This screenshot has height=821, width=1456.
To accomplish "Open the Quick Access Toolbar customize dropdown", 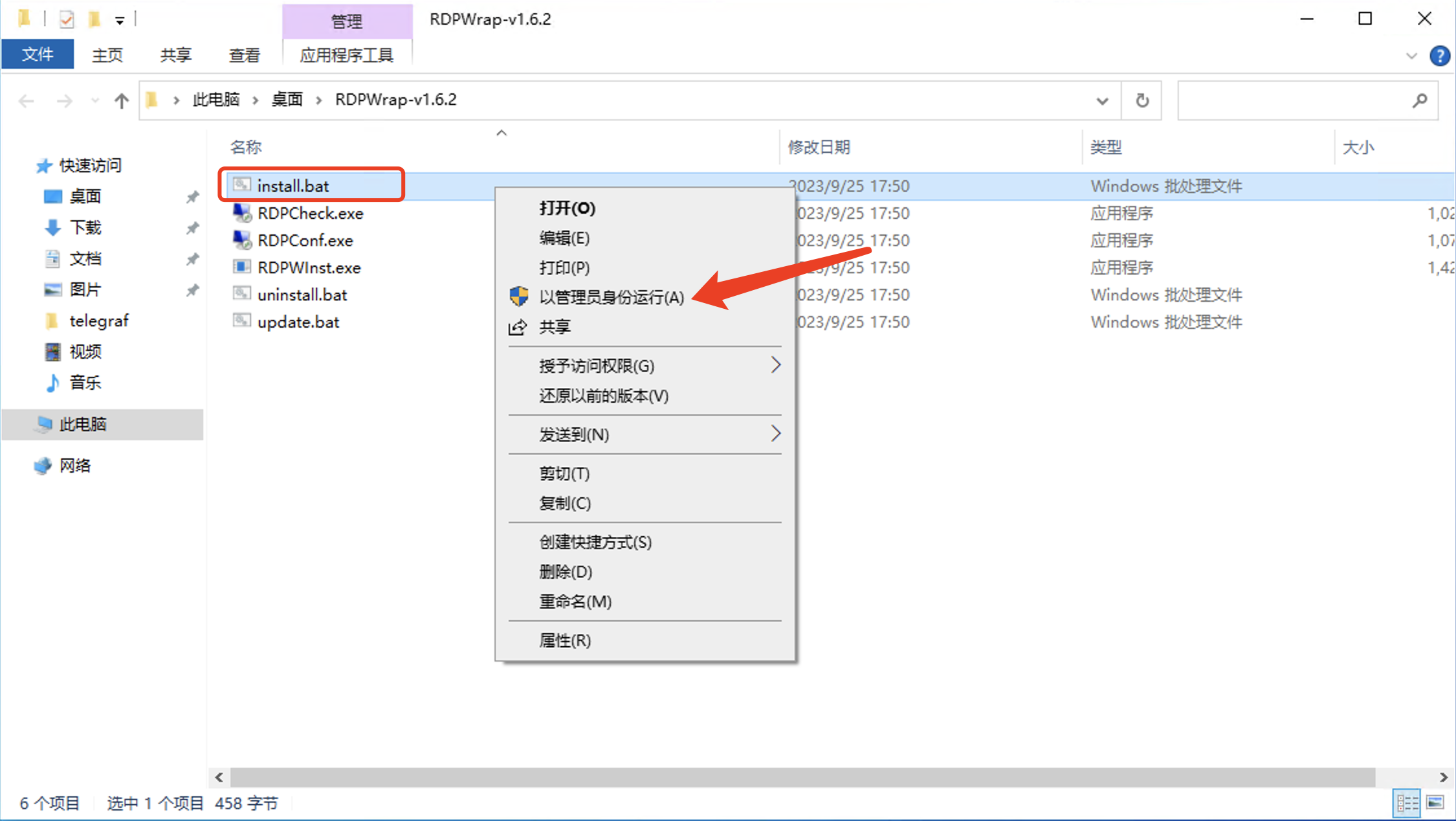I will click(120, 21).
